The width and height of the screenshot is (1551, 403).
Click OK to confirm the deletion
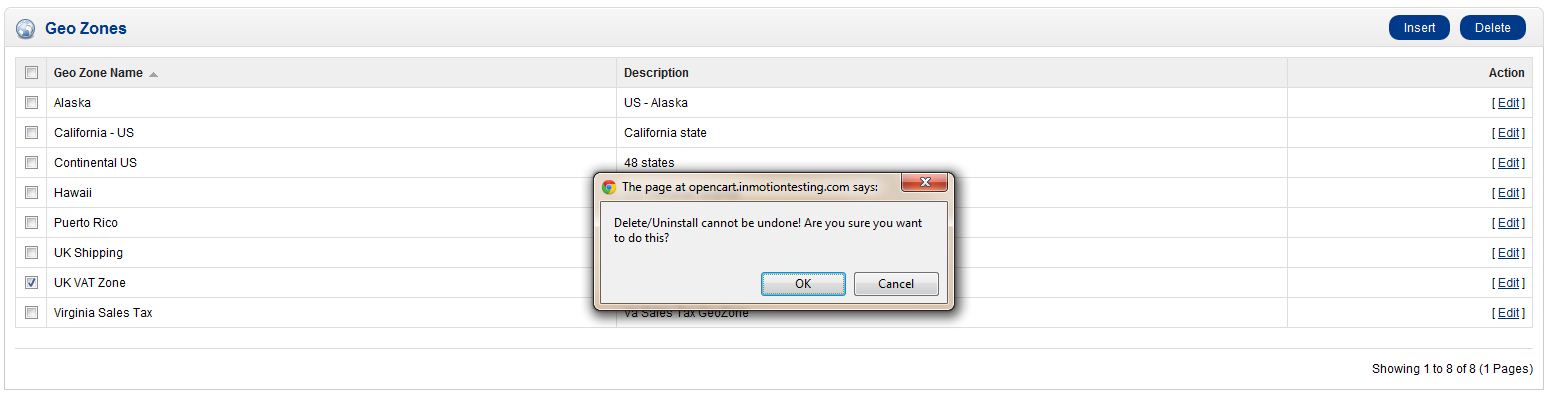[803, 284]
